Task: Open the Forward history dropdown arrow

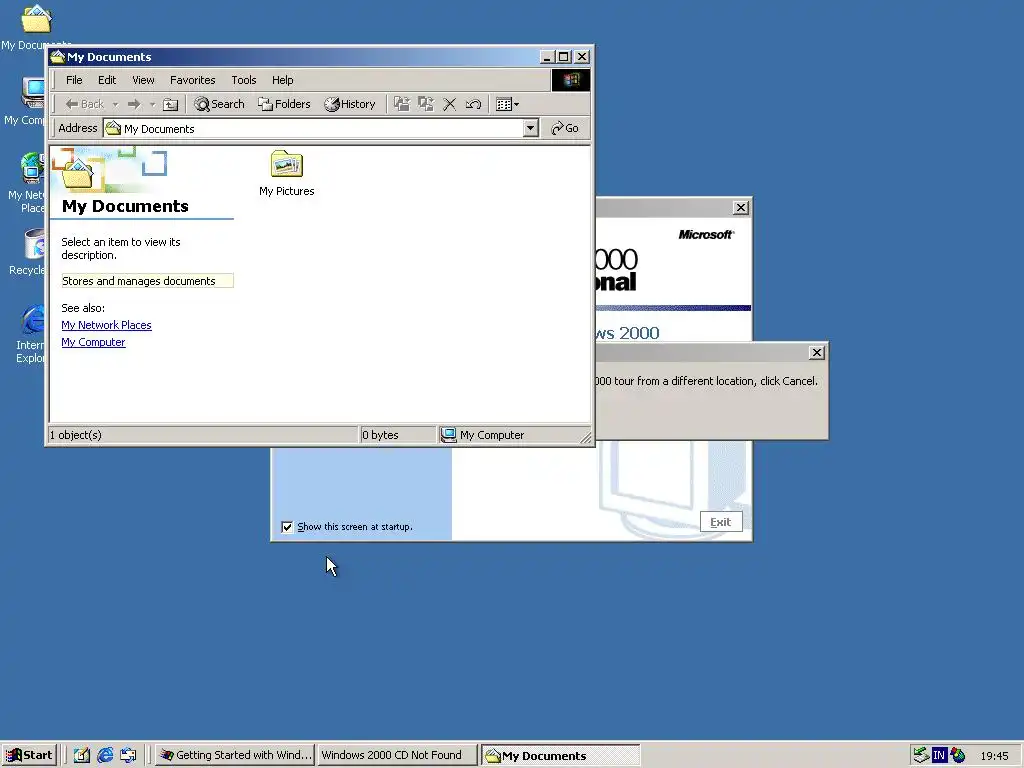Action: pos(152,104)
